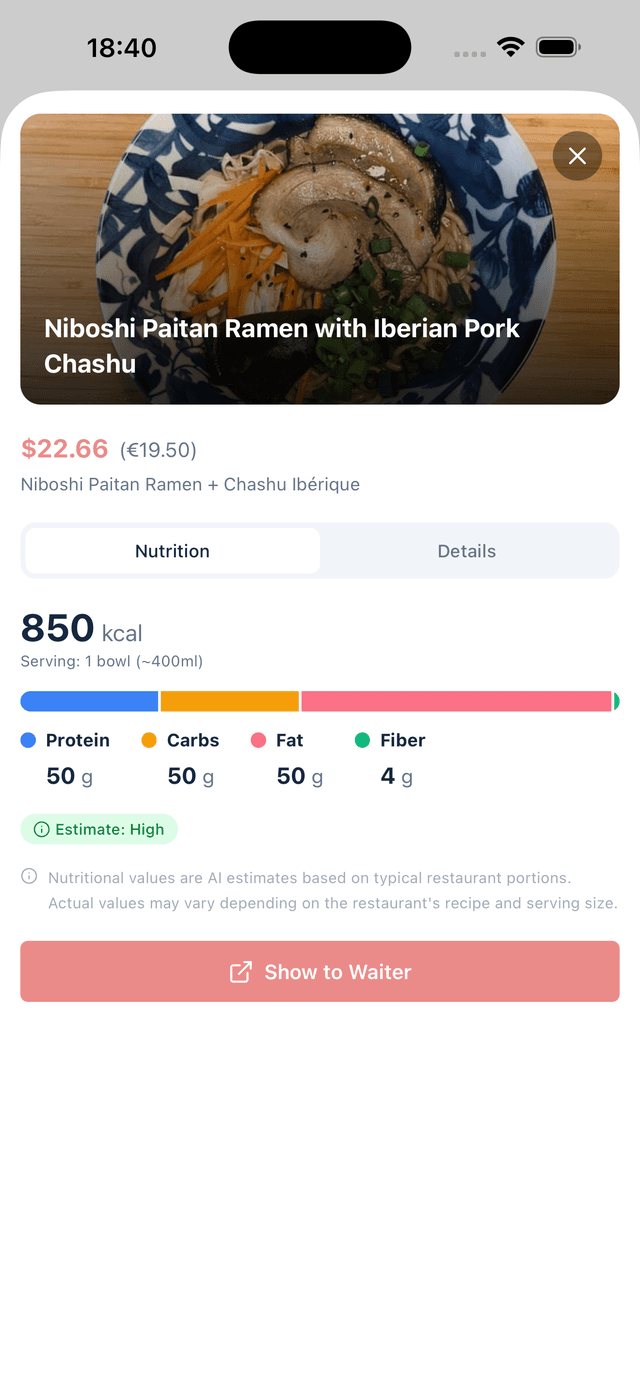Tap the battery indicator
This screenshot has width=640, height=1391.
pyautogui.click(x=557, y=46)
